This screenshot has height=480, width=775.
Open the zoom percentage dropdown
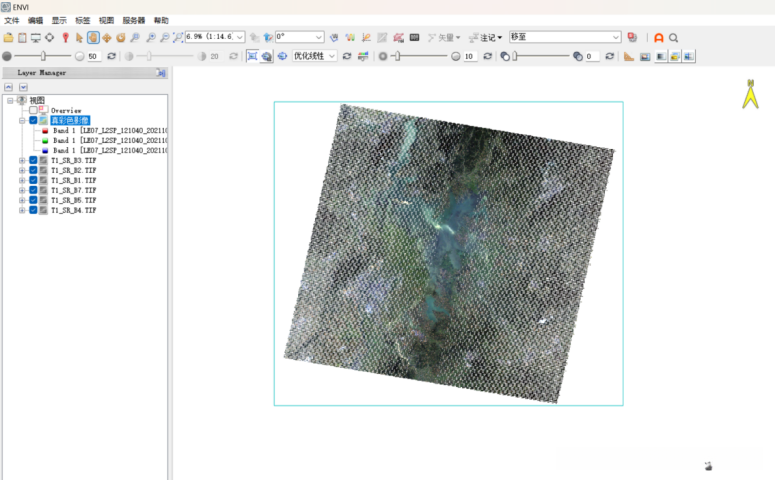(x=239, y=38)
